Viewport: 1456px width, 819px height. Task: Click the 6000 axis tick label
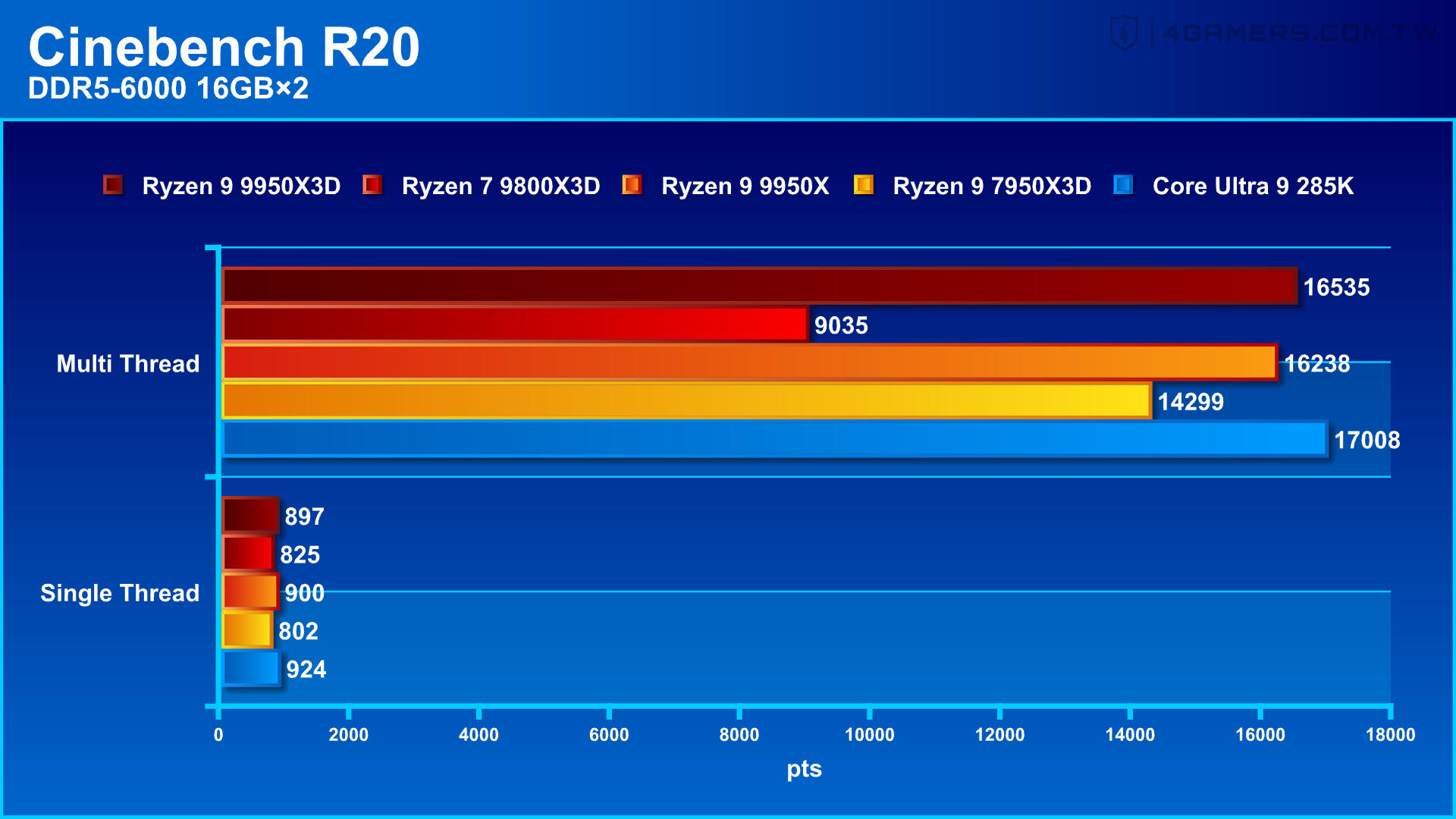click(609, 734)
